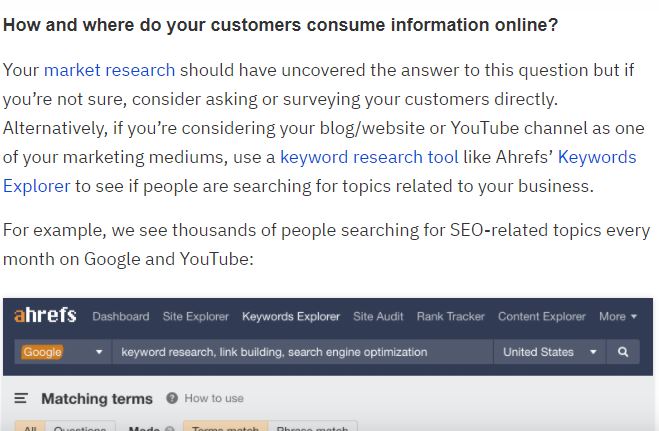659x431 pixels.
Task: Open the Google search engine dropdown
Action: tap(63, 352)
